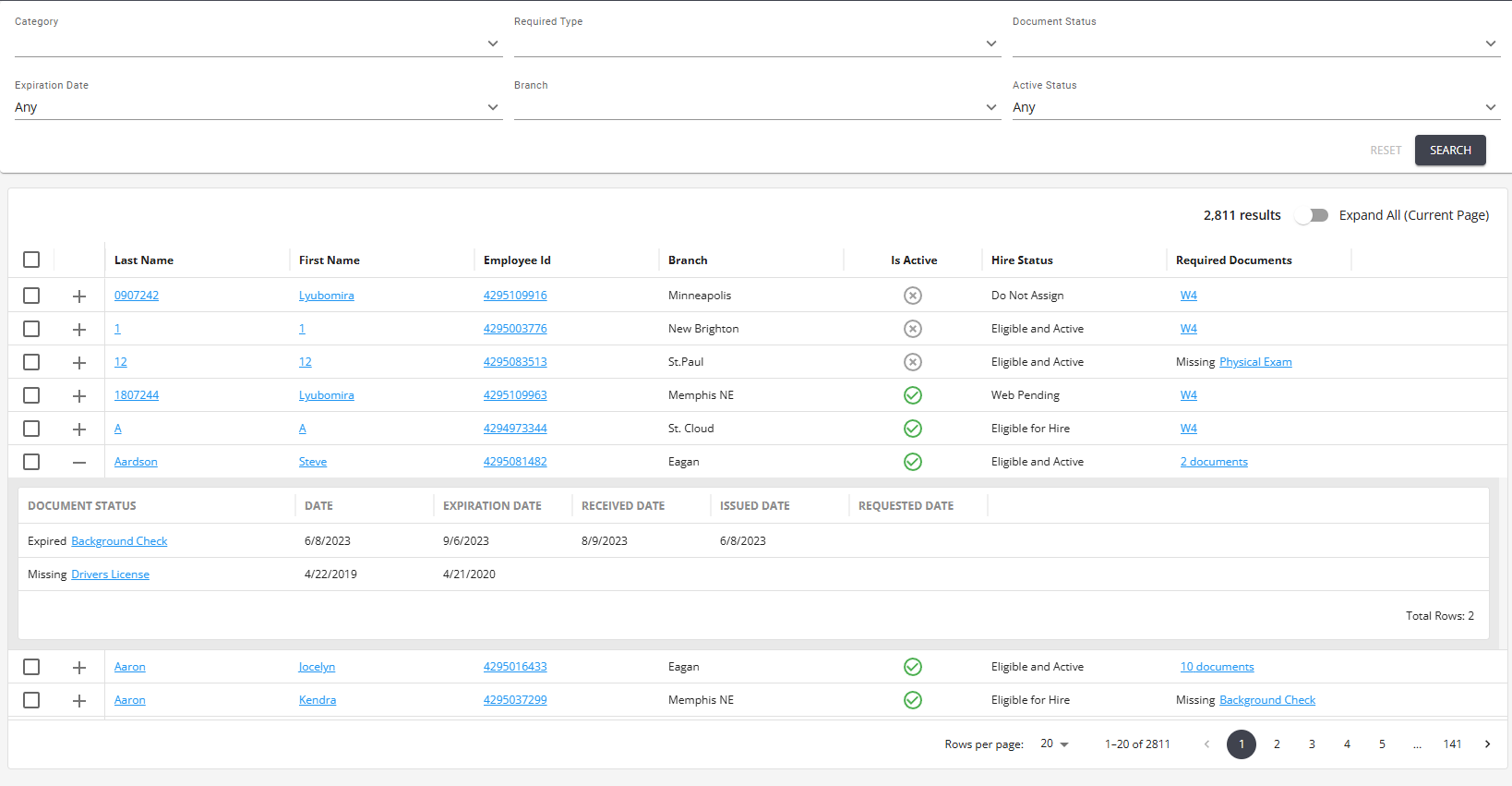Click the EXPIRATION DATE column header
Screen dimensions: 1512x786
tap(492, 506)
